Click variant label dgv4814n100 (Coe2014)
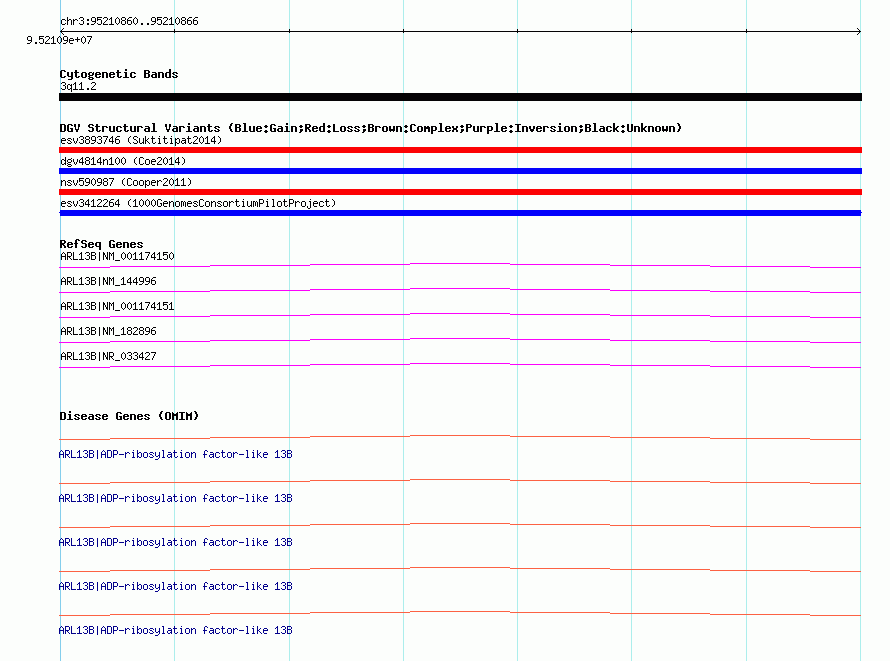 point(123,161)
